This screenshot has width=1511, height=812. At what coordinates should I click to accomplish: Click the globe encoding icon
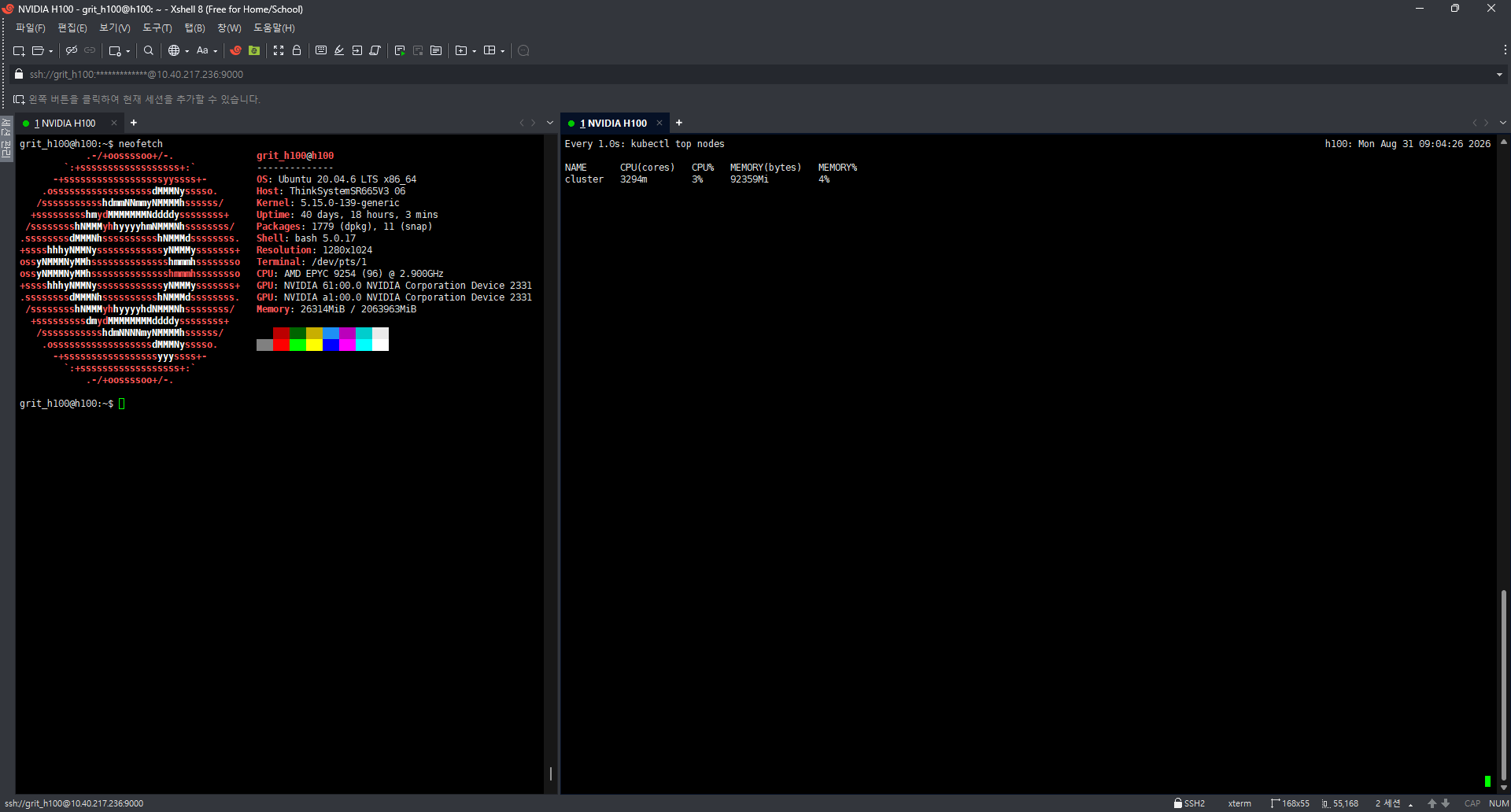(174, 50)
